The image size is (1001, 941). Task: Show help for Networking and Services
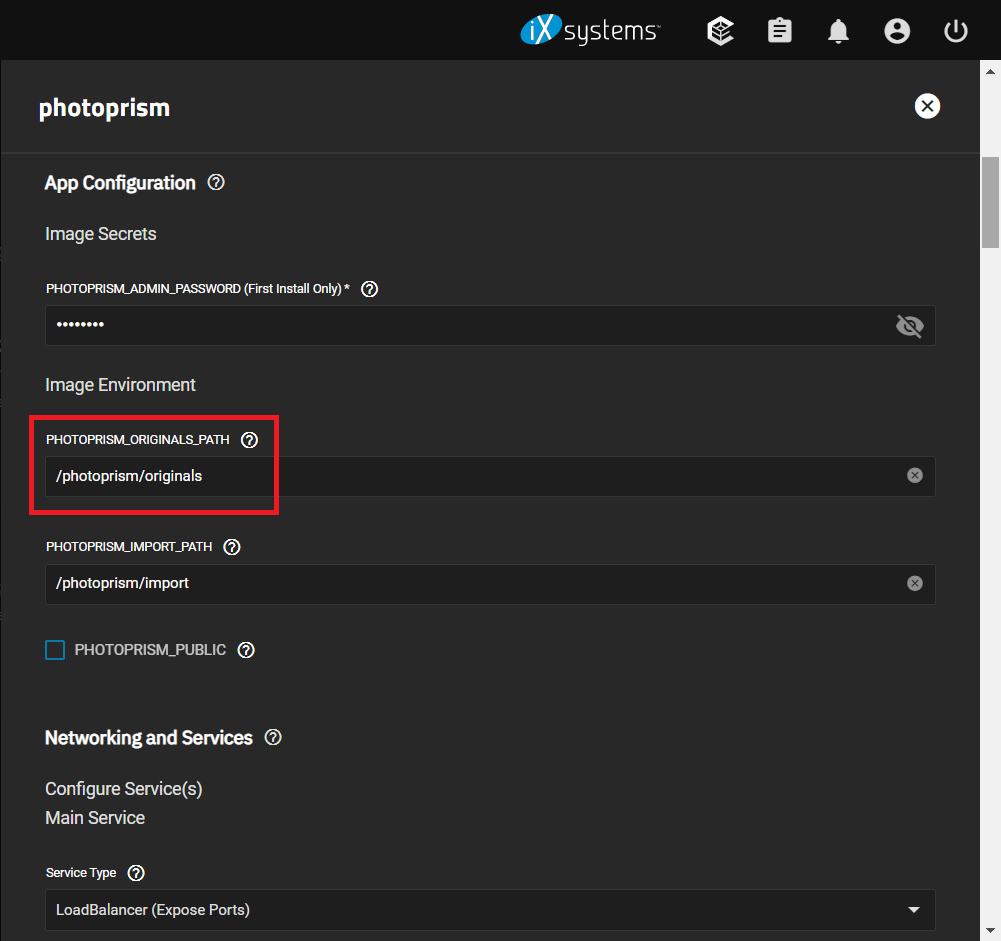[x=273, y=737]
